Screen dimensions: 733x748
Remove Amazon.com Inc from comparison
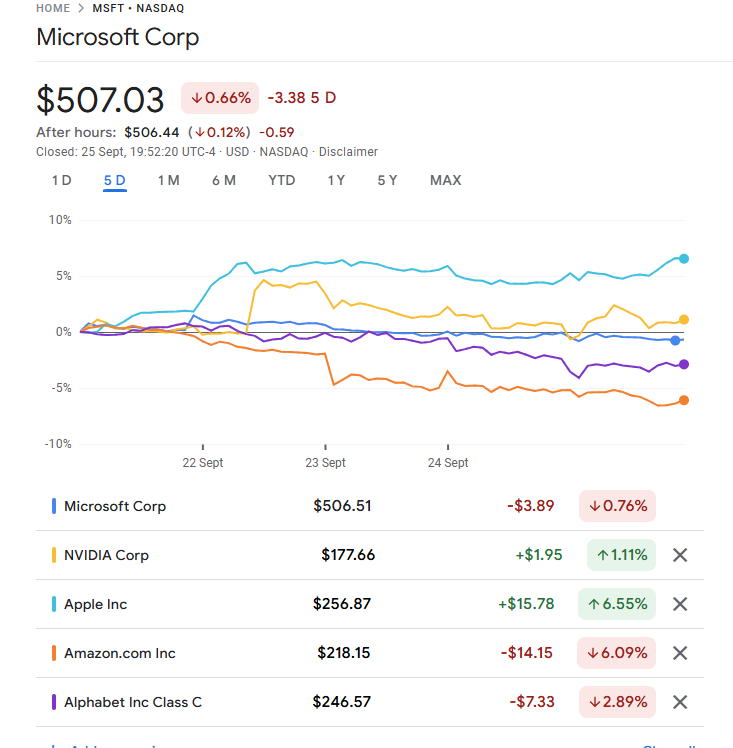point(680,653)
